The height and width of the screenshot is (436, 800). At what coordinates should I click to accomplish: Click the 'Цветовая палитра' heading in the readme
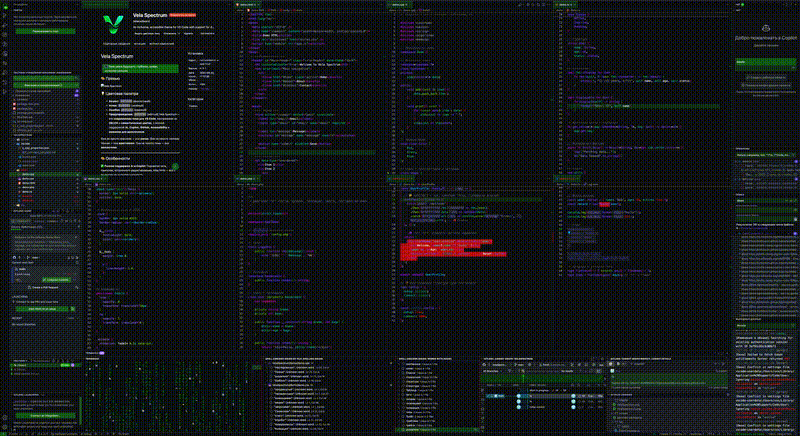coord(120,94)
